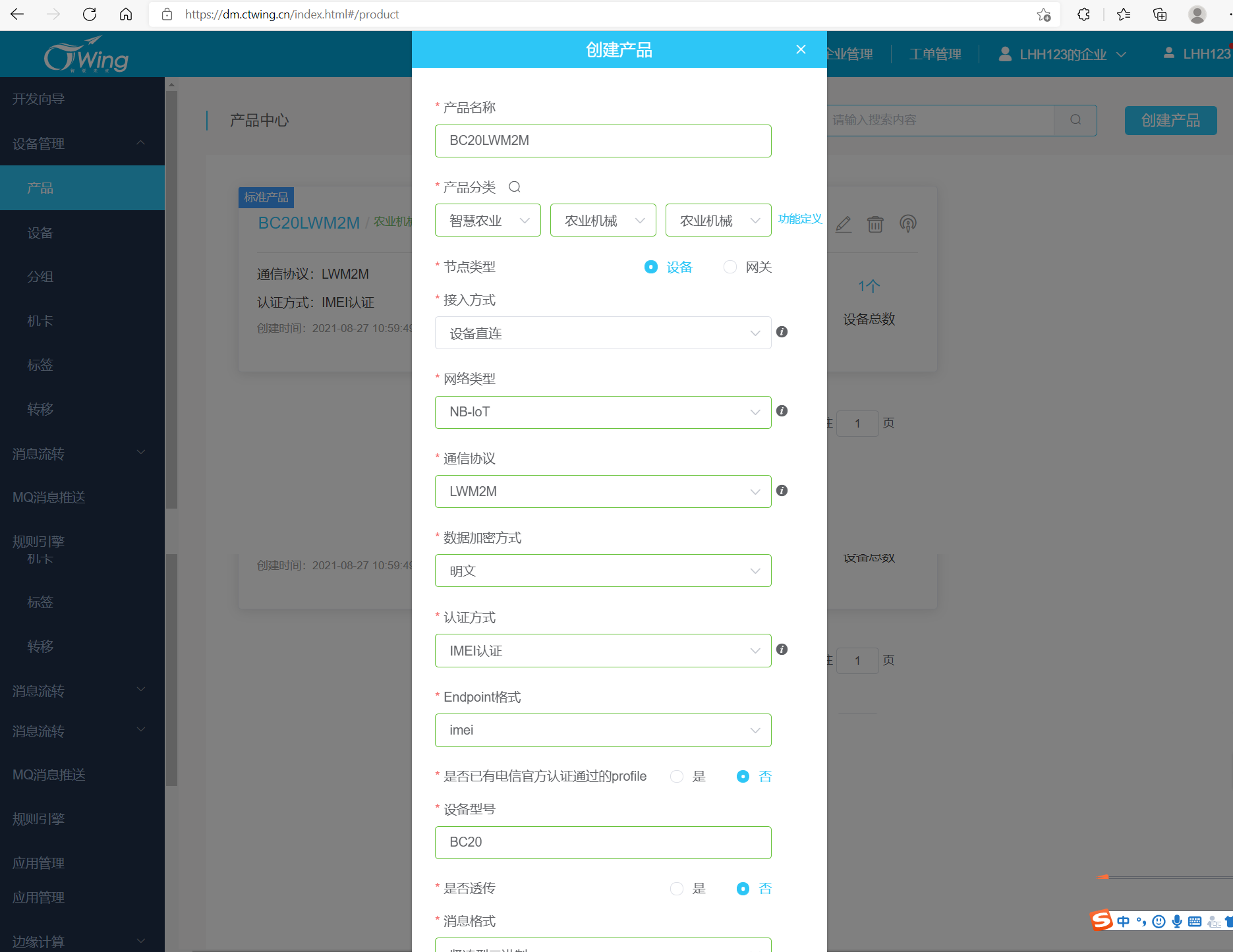The width and height of the screenshot is (1233, 952).
Task: Click the magnifier in the product search box
Action: [x=1075, y=120]
